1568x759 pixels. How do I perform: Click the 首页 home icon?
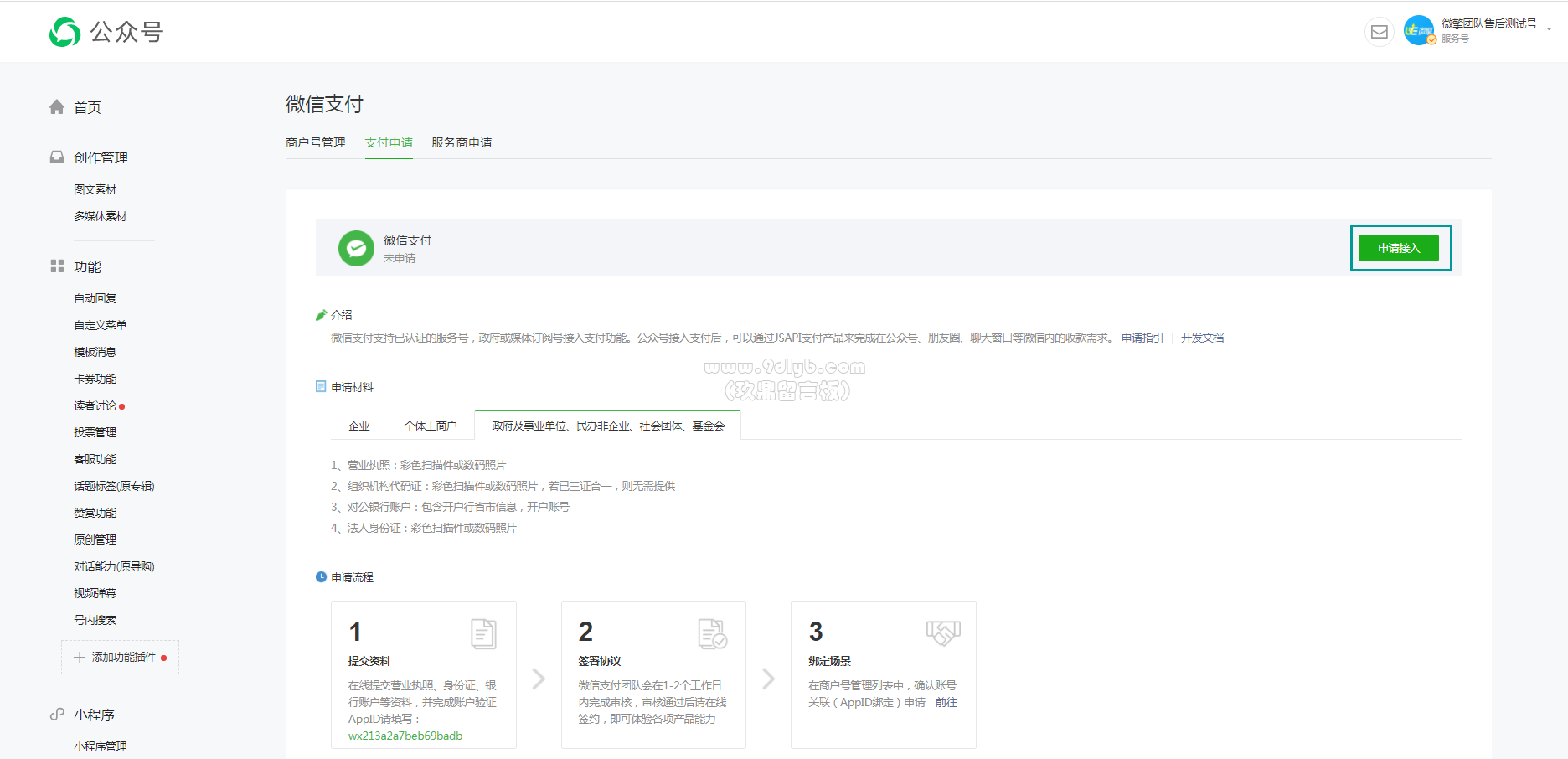point(57,107)
